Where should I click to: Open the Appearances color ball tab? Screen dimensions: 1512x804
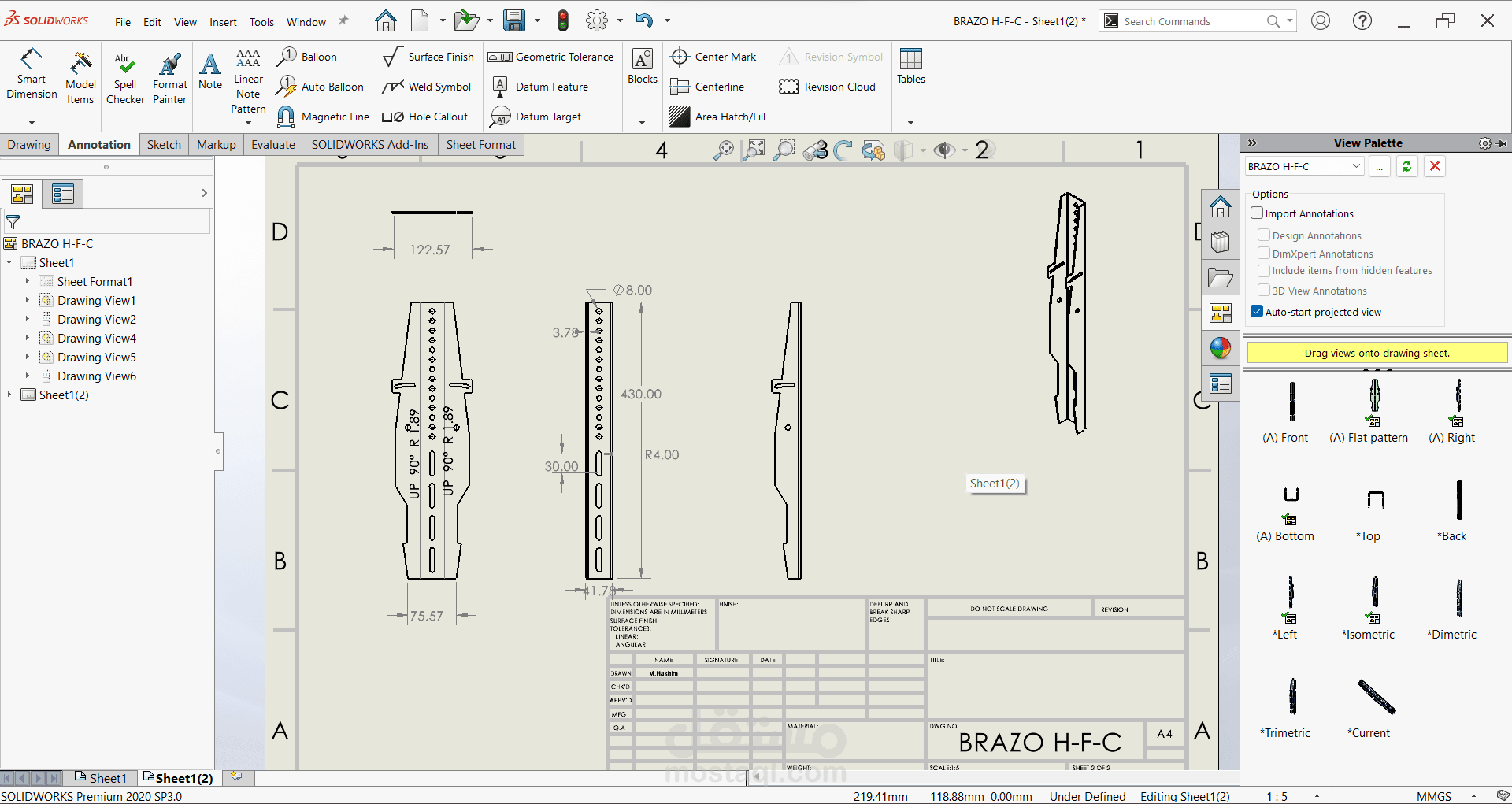(x=1221, y=347)
